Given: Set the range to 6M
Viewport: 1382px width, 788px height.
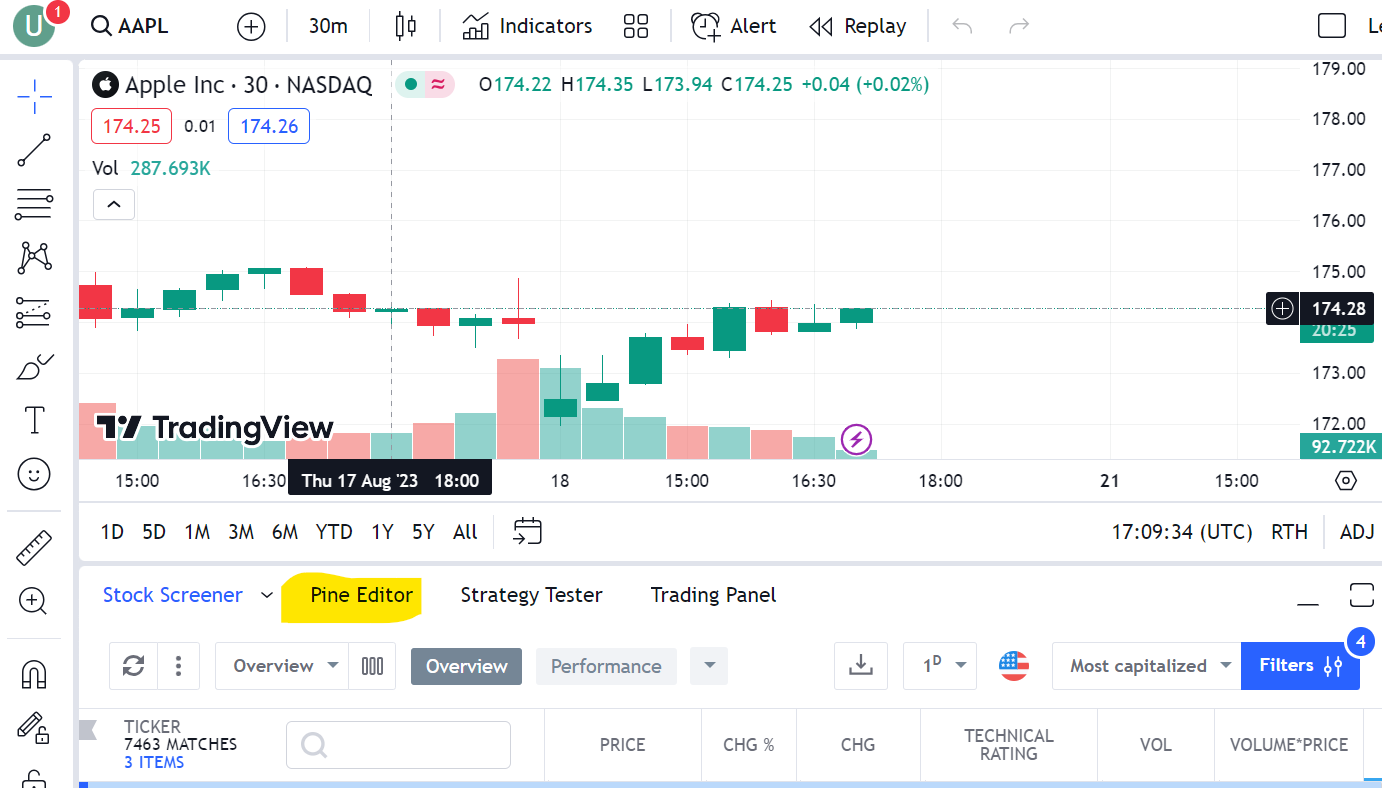Looking at the screenshot, I should click(x=285, y=532).
